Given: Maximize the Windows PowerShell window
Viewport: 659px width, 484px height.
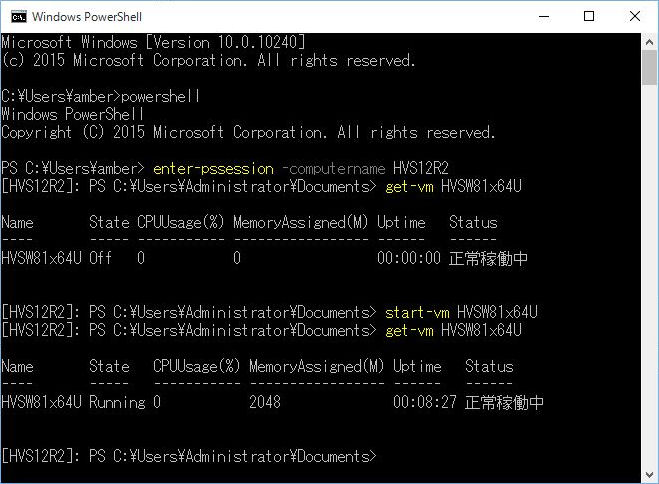Looking at the screenshot, I should (589, 17).
